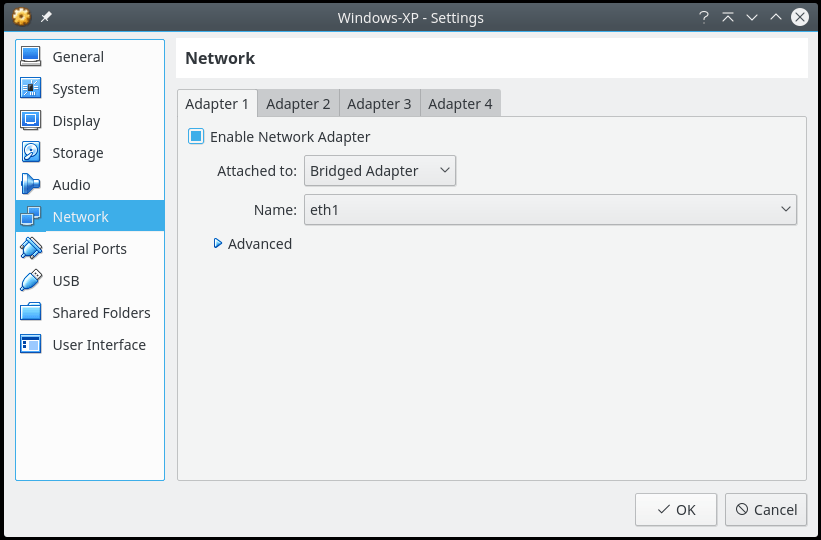Select the Storage disk icon
This screenshot has width=821, height=540.
31,153
